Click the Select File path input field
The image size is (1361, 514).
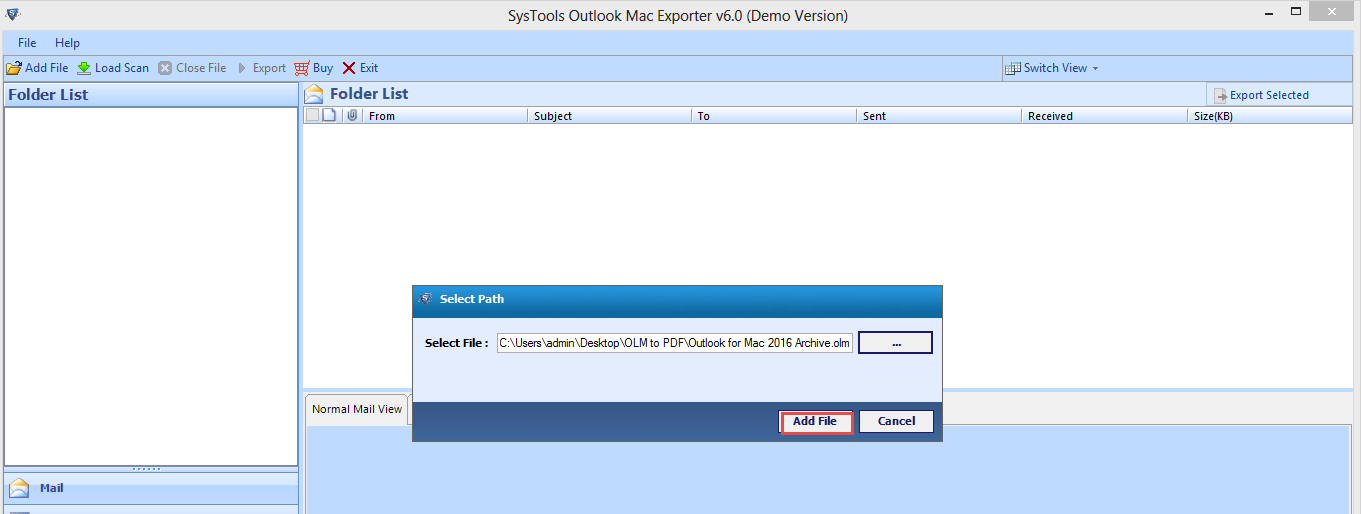[x=675, y=343]
